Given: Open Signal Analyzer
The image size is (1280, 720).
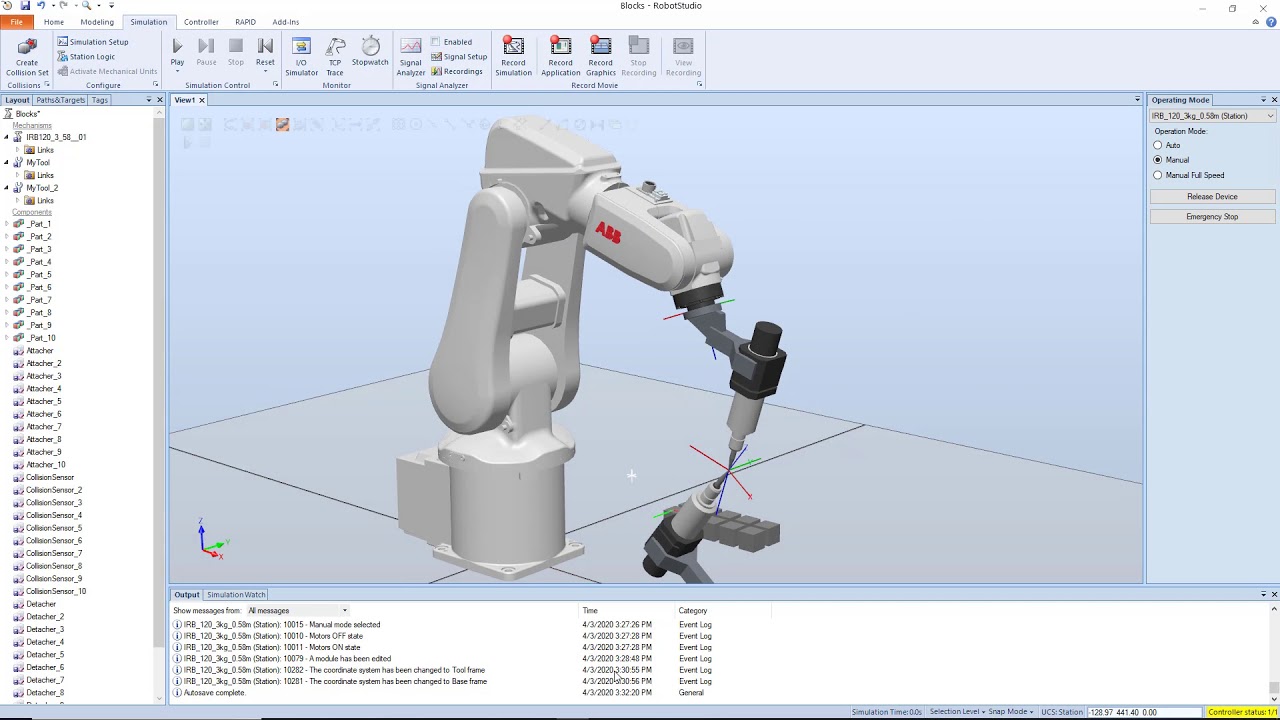Looking at the screenshot, I should (411, 57).
